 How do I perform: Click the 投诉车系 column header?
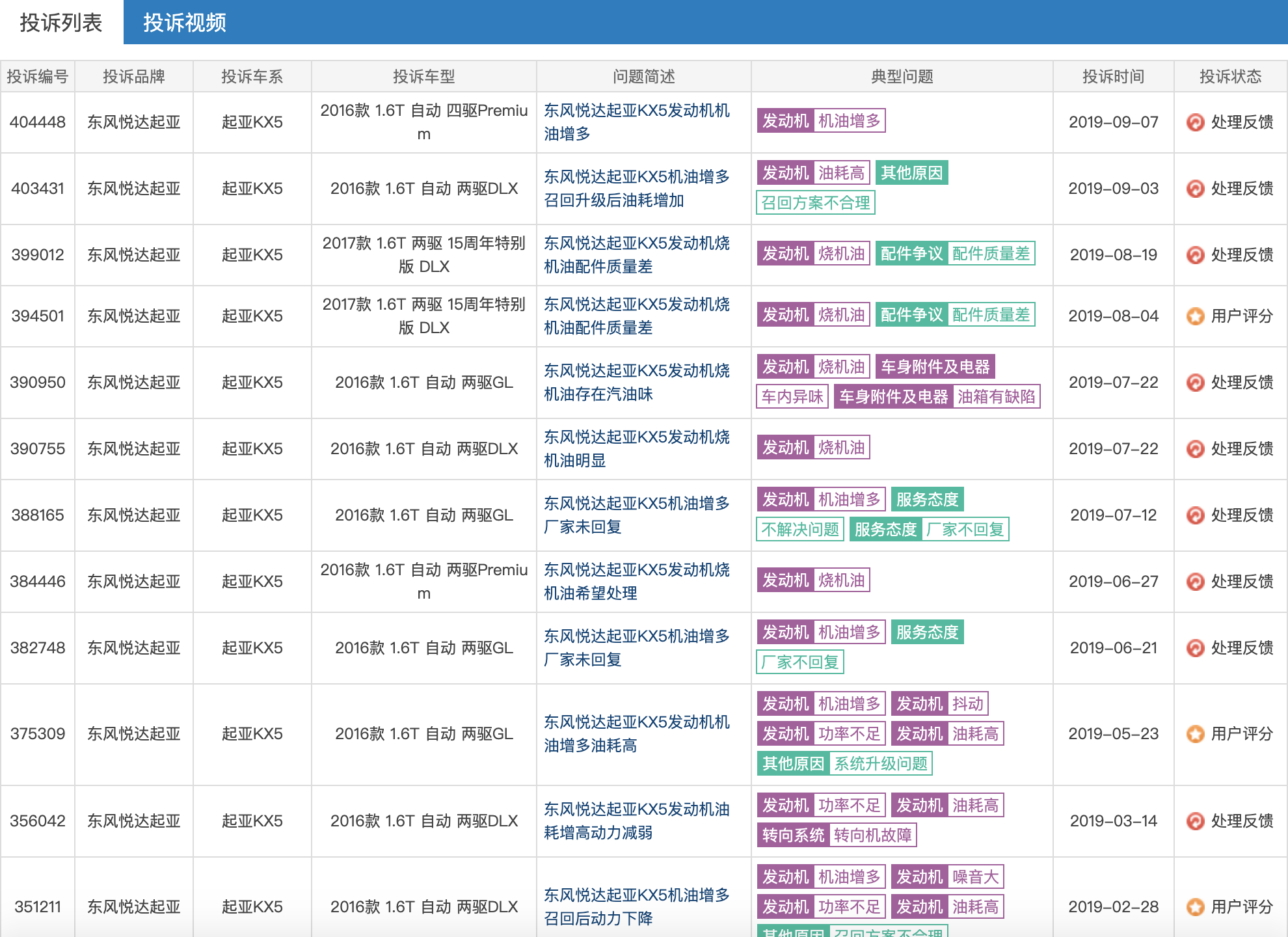point(252,77)
